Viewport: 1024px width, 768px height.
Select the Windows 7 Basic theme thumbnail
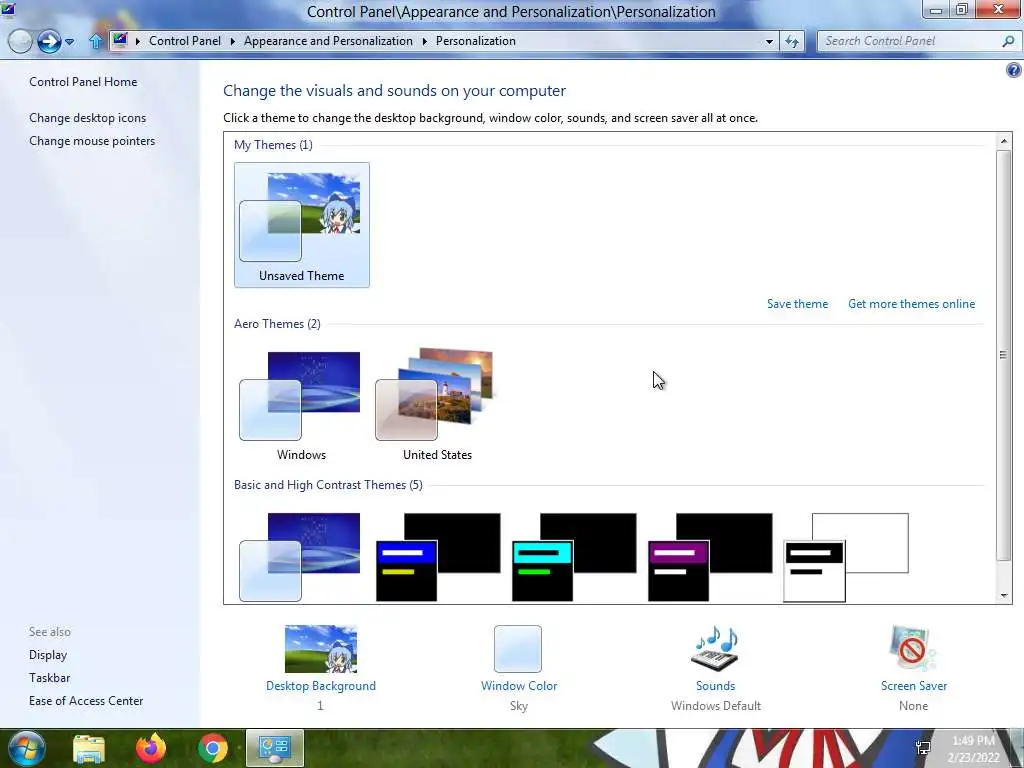300,557
